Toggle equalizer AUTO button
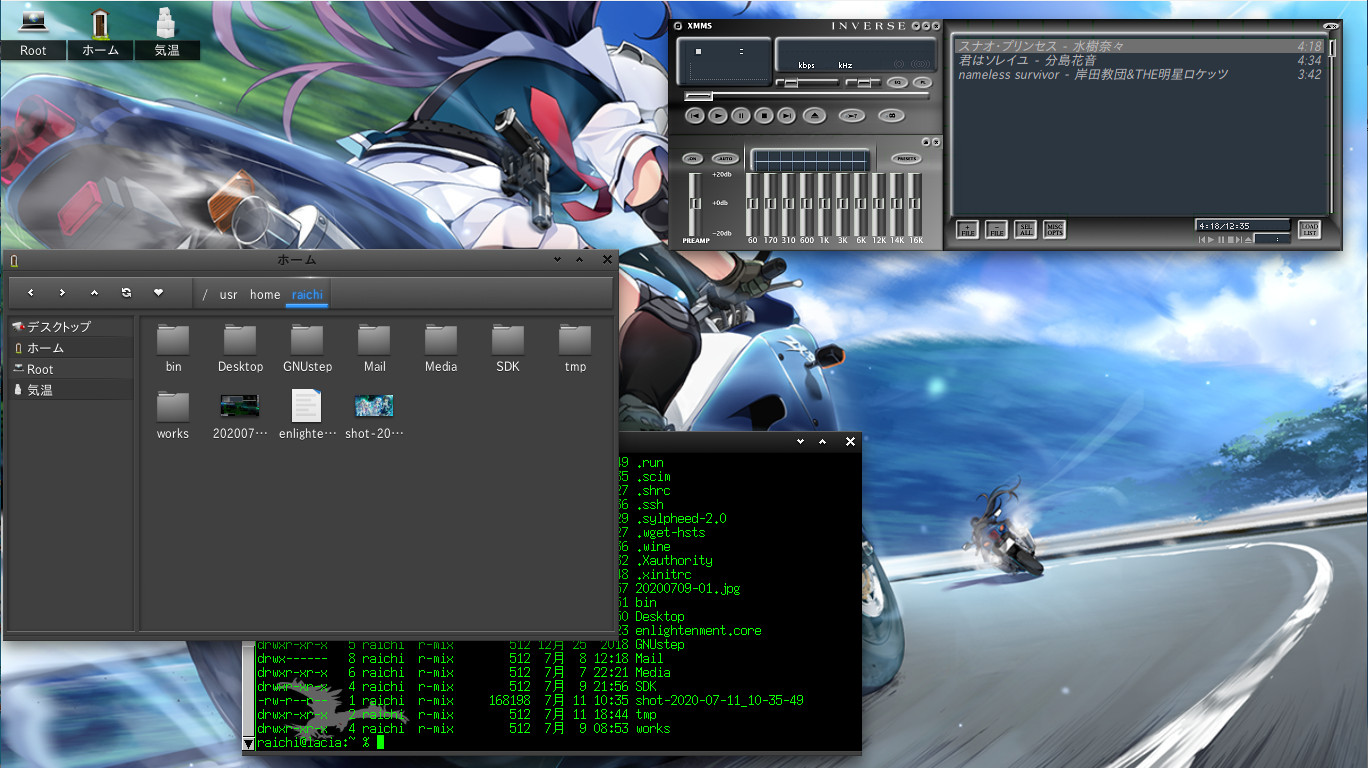Image resolution: width=1368 pixels, height=768 pixels. tap(725, 158)
